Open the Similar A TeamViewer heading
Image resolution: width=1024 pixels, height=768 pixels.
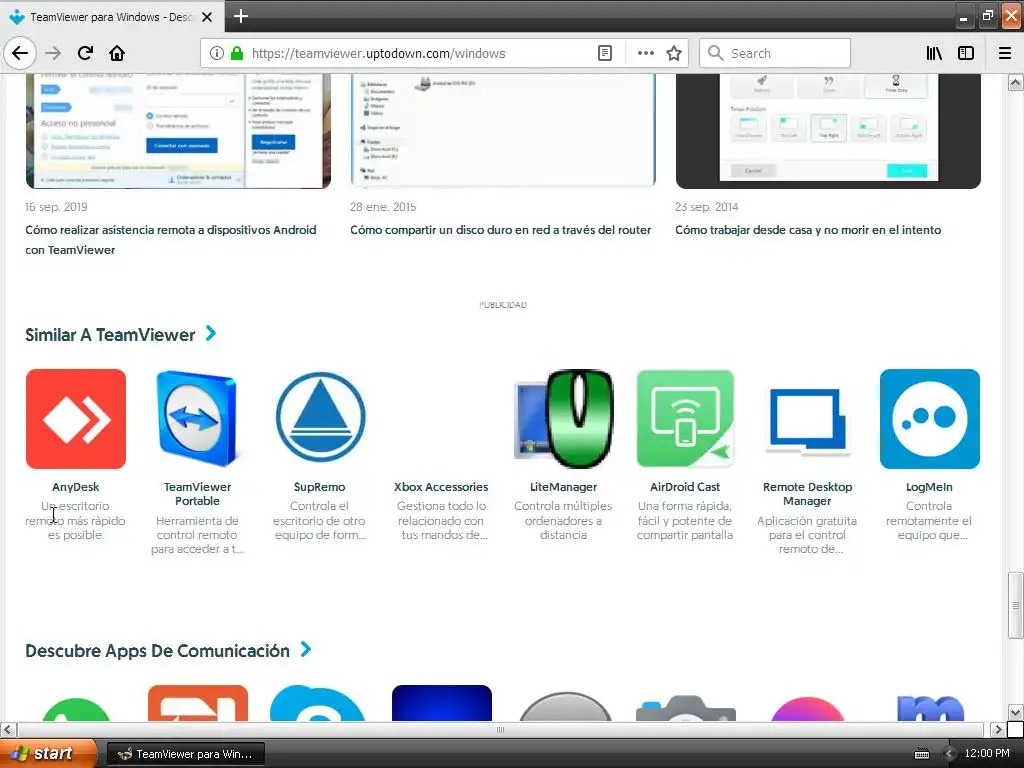point(110,335)
